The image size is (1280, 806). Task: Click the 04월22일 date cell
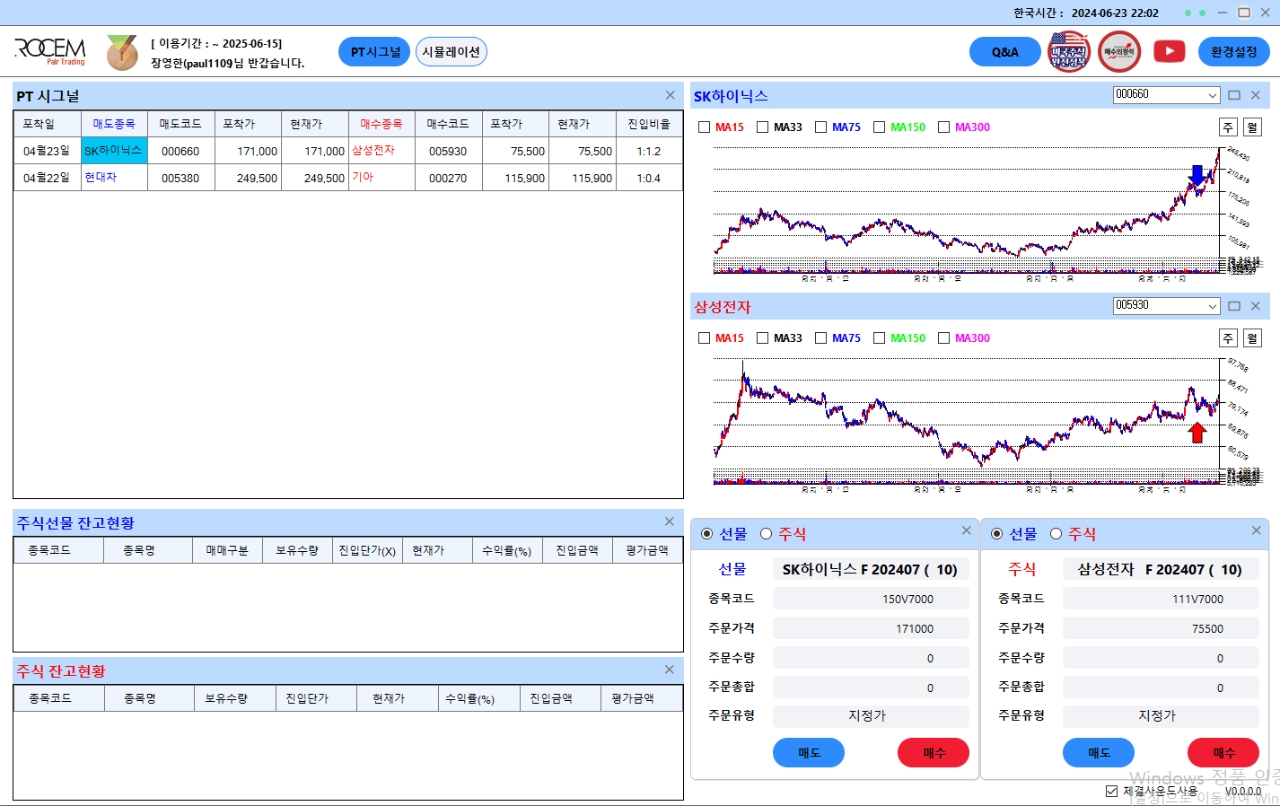tap(47, 178)
